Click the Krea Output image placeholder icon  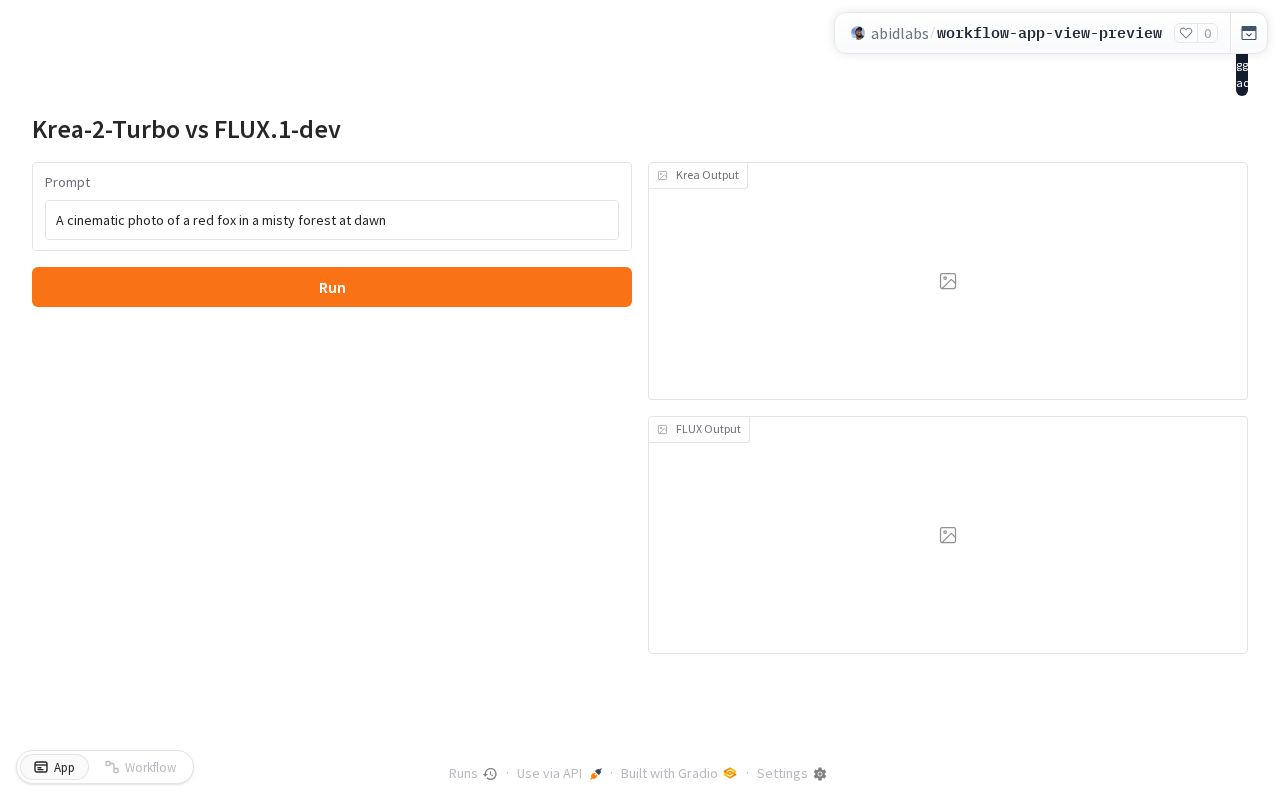pyautogui.click(x=948, y=281)
